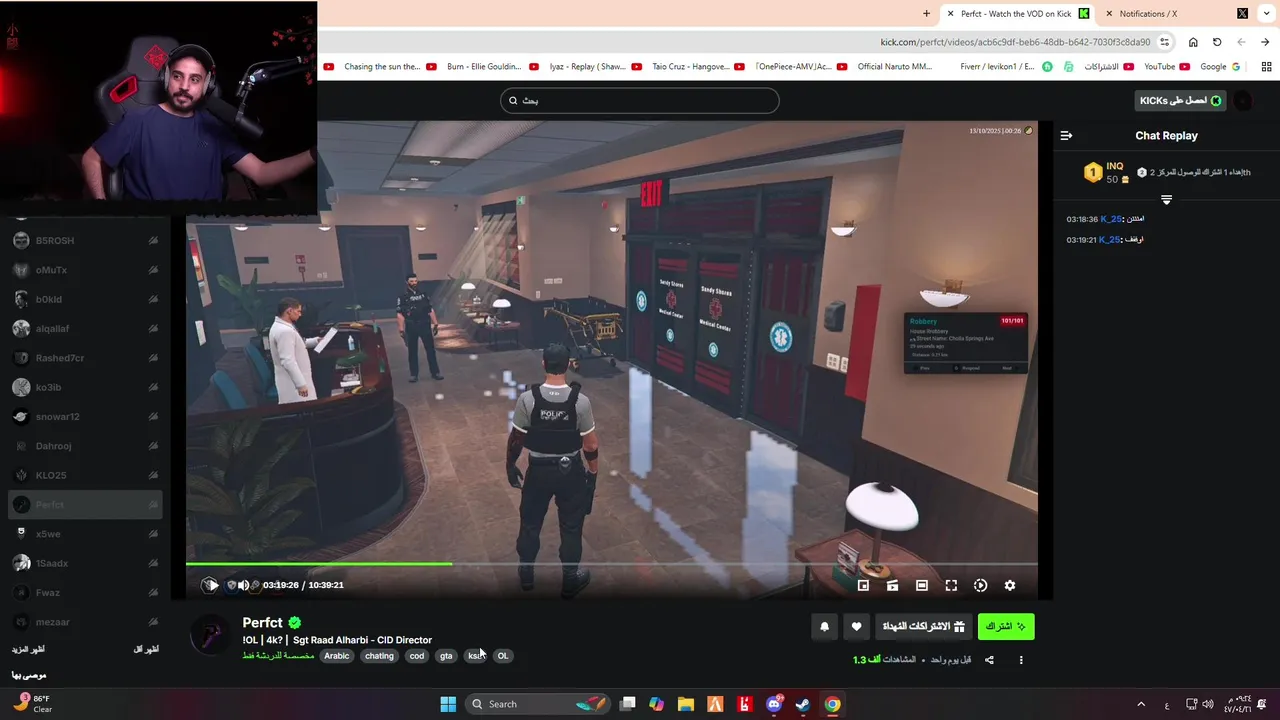The width and height of the screenshot is (1280, 720).
Task: Collapse the Chat Replay panel
Action: click(x=1066, y=135)
